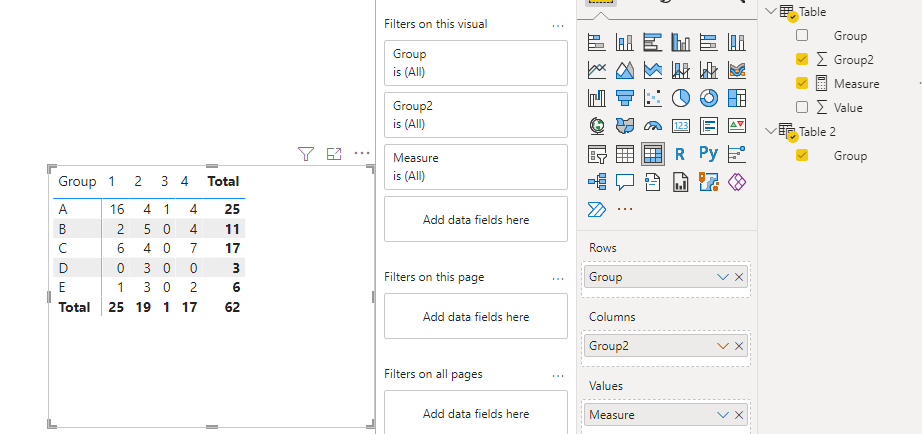Open More options on the matrix visual

coord(362,154)
